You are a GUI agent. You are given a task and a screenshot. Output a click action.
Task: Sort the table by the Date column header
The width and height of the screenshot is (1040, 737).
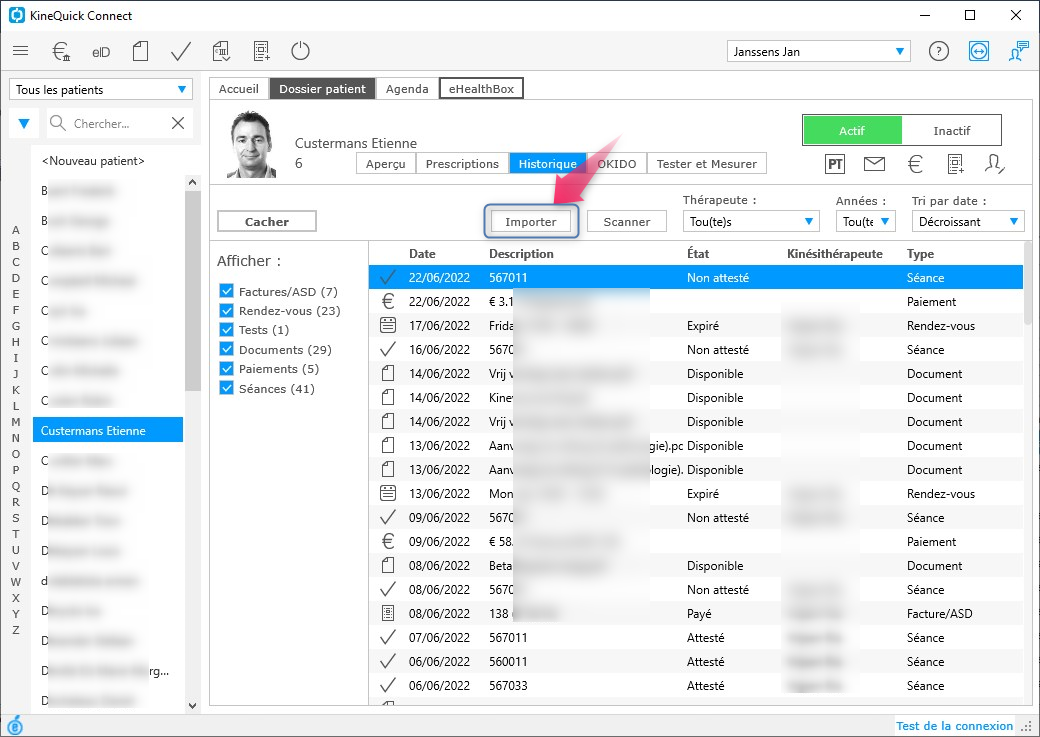[x=422, y=253]
